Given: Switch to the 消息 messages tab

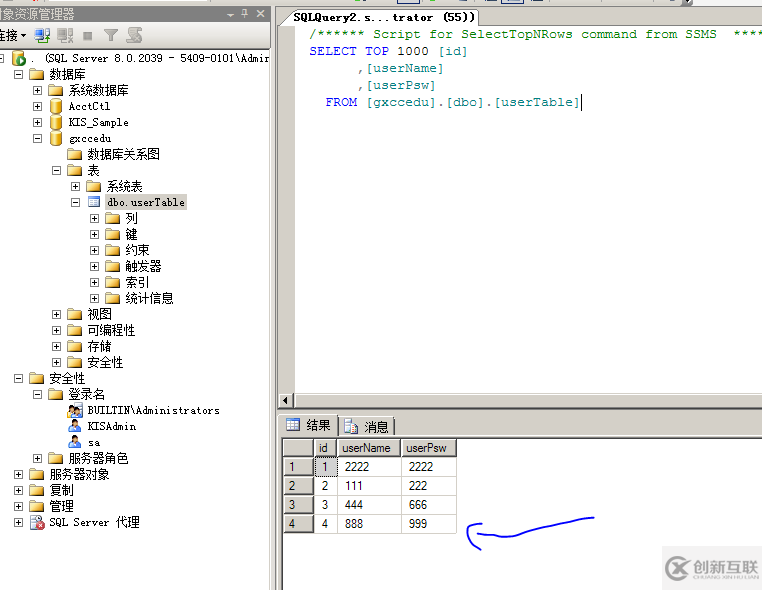Looking at the screenshot, I should tap(367, 426).
